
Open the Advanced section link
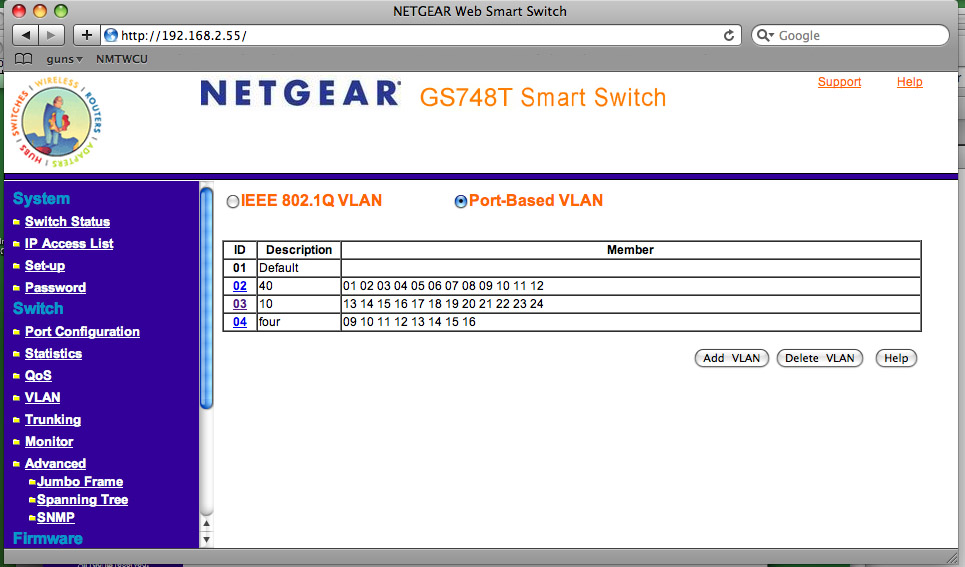[x=55, y=464]
